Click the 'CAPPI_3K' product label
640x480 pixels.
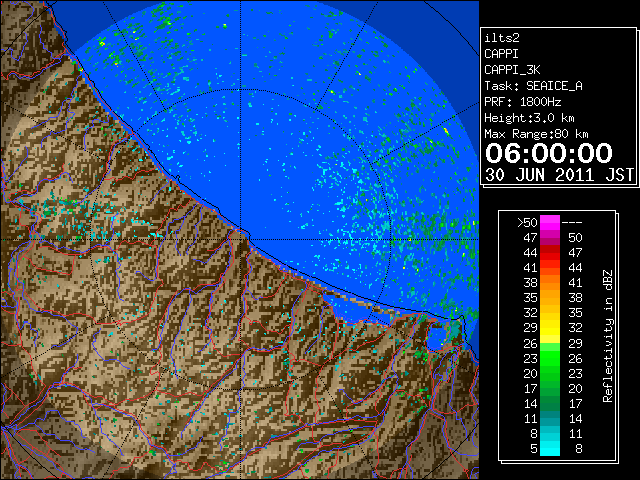[x=512, y=70]
